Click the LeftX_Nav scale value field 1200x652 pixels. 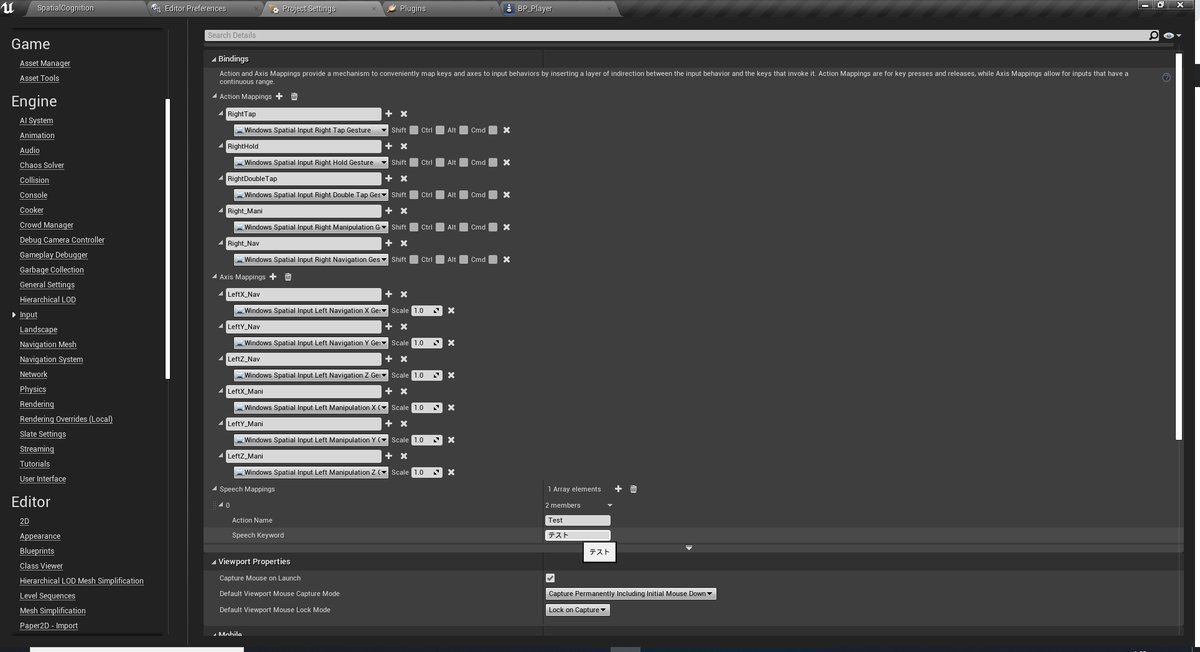click(x=426, y=311)
